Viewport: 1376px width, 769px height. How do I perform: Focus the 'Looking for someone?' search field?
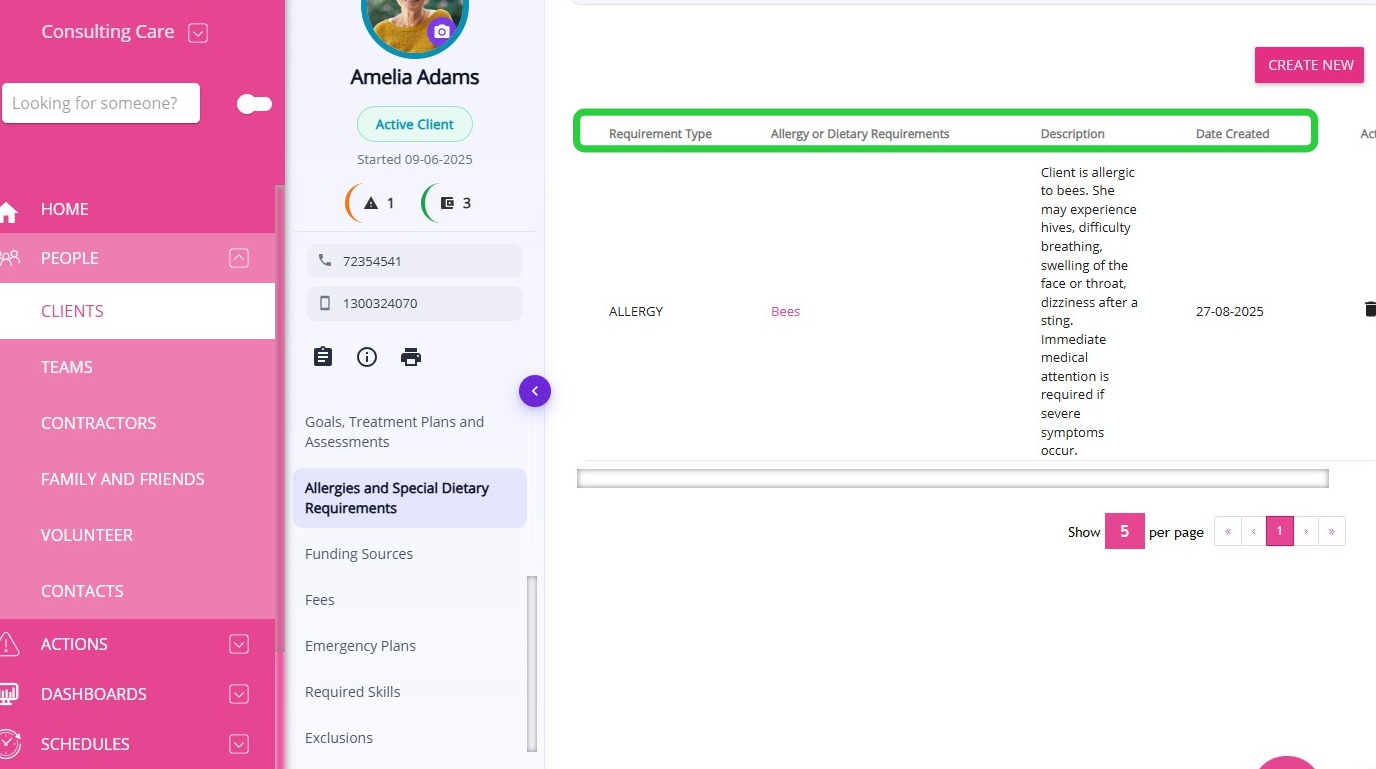tap(101, 103)
